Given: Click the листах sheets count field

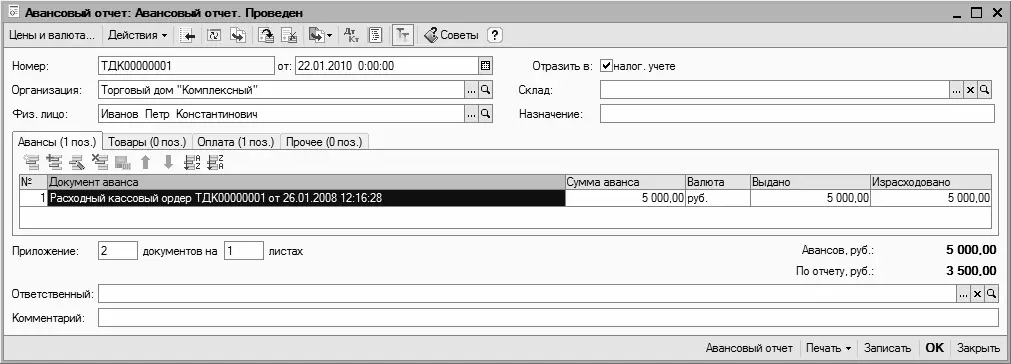Looking at the screenshot, I should click(244, 251).
